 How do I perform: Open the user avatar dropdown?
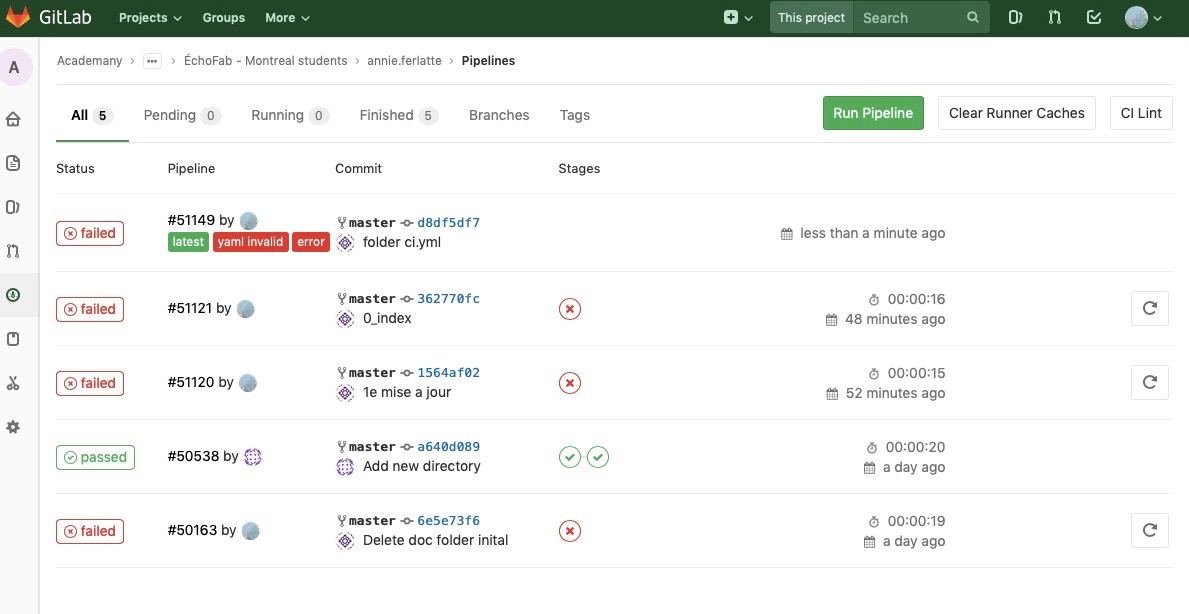pyautogui.click(x=1143, y=17)
